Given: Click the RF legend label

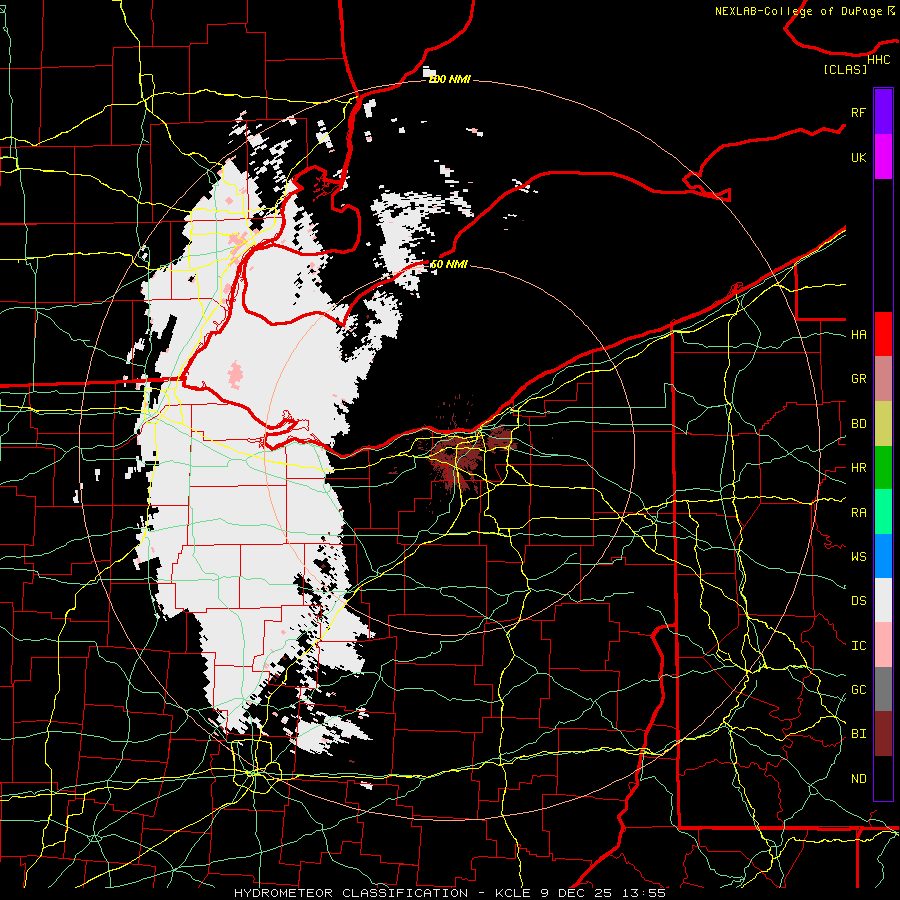Looking at the screenshot, I should point(858,112).
